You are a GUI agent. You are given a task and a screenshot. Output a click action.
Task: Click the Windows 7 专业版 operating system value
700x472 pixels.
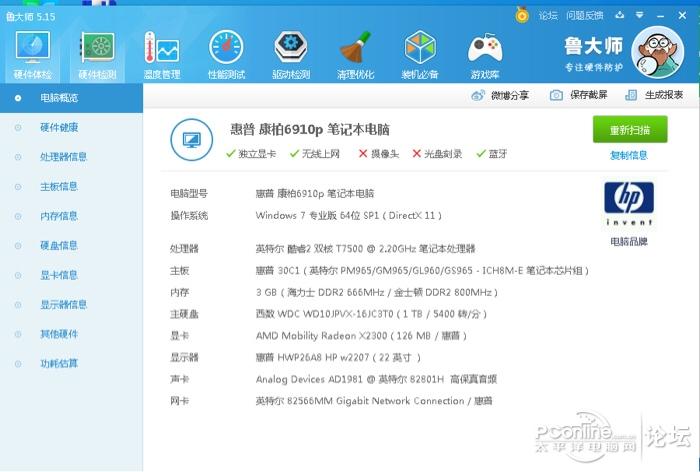click(x=349, y=216)
